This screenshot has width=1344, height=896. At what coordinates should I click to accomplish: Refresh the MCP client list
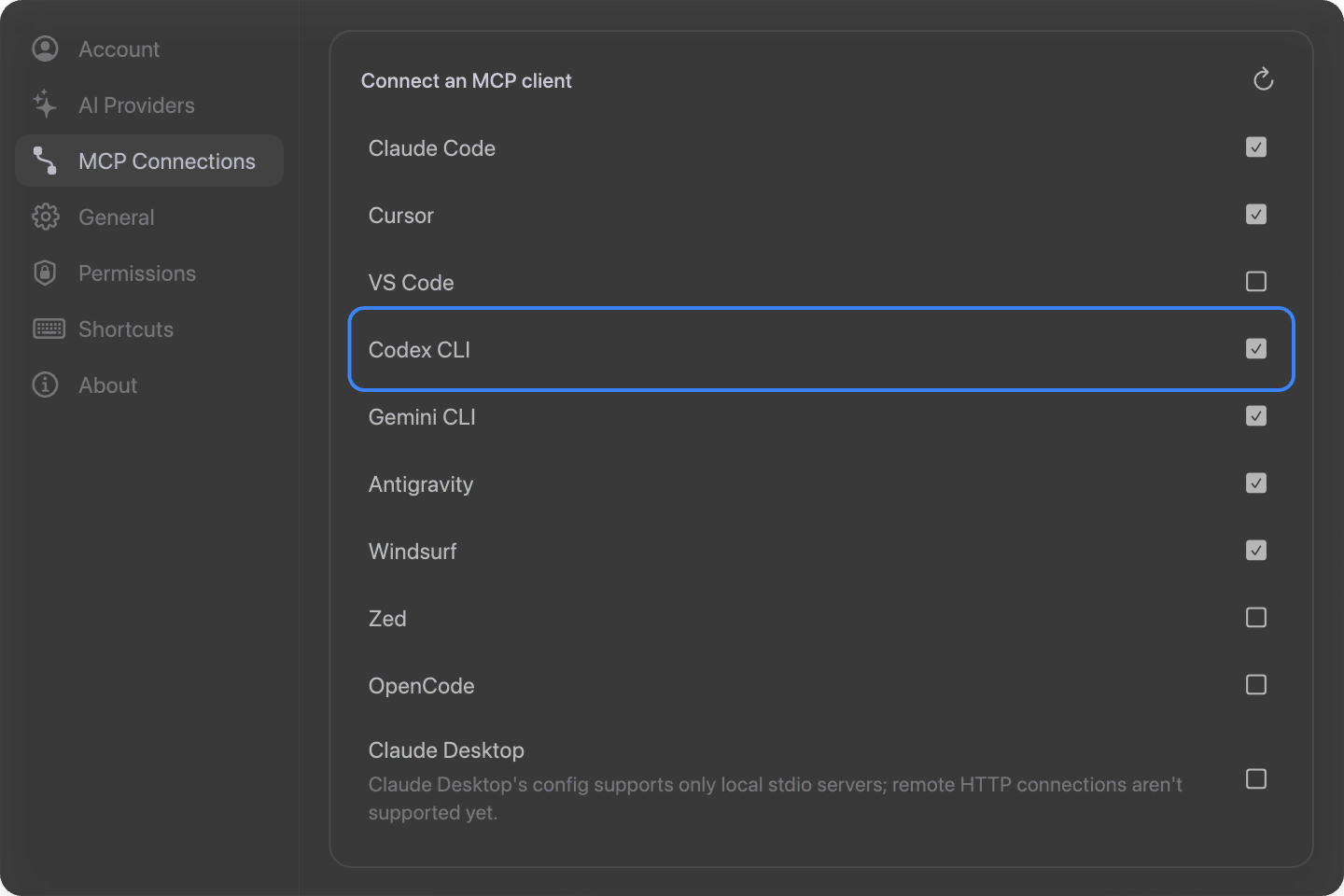pos(1263,80)
